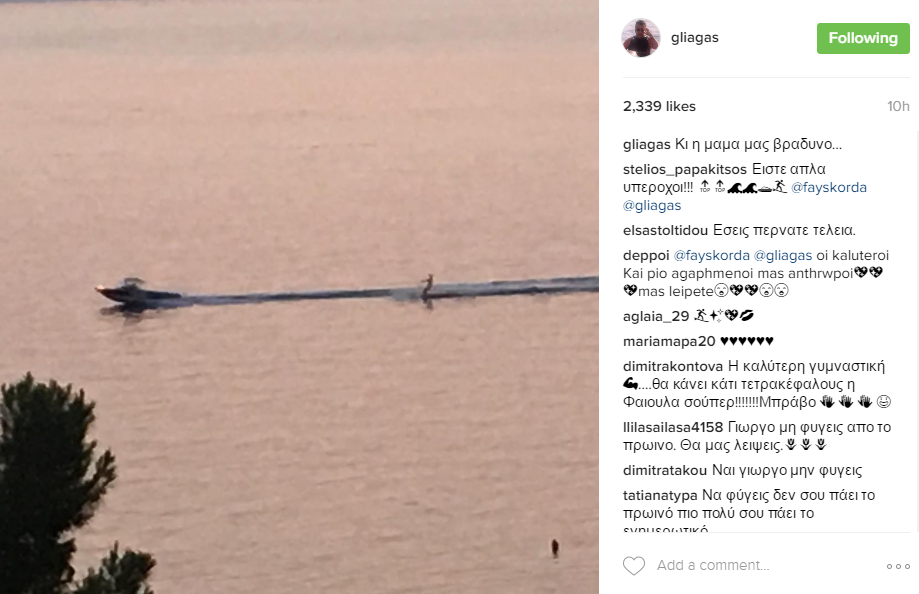Go to dimitrakontova's profile
Screen dimensions: 919x594
click(x=673, y=366)
